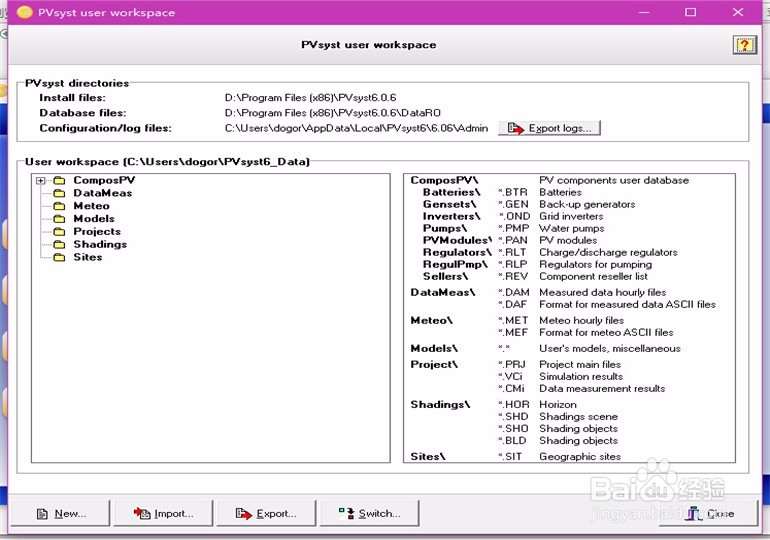Click the '*.HOR' Horizon entry
The image size is (770, 540).
[x=514, y=405]
